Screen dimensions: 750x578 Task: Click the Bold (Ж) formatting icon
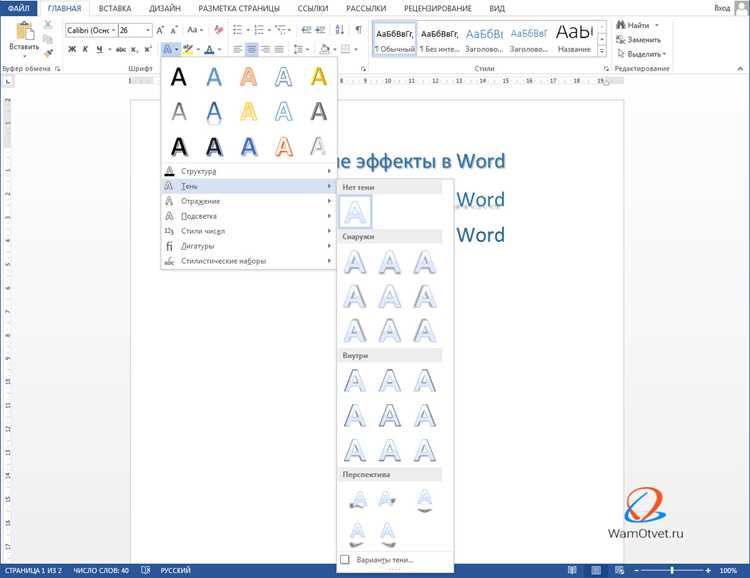tap(72, 49)
